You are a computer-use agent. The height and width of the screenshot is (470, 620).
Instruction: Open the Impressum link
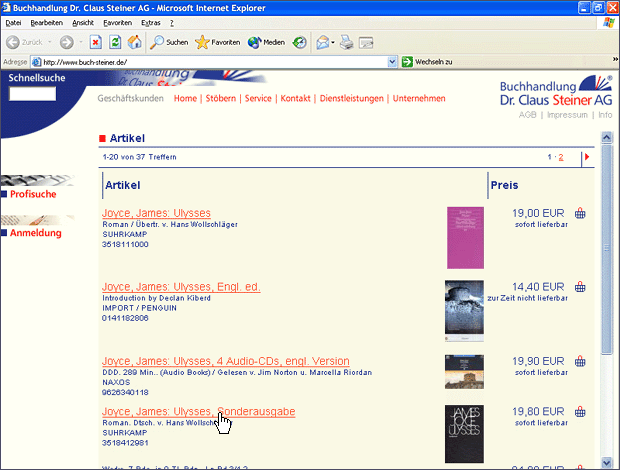(x=567, y=115)
